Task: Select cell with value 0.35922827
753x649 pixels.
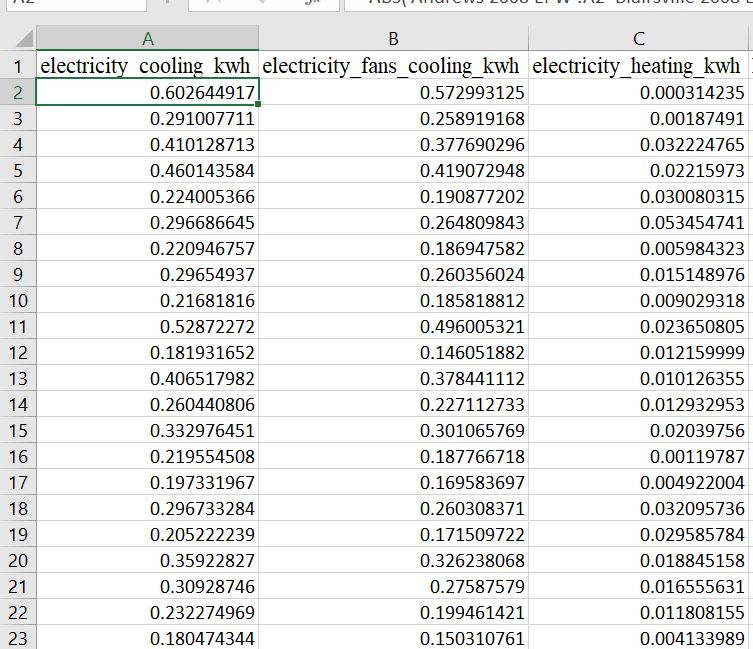Action: (147, 561)
